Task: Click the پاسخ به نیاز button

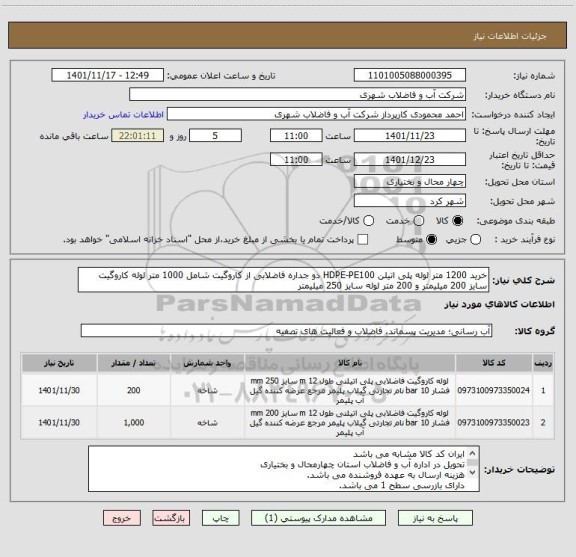Action: coord(435,518)
